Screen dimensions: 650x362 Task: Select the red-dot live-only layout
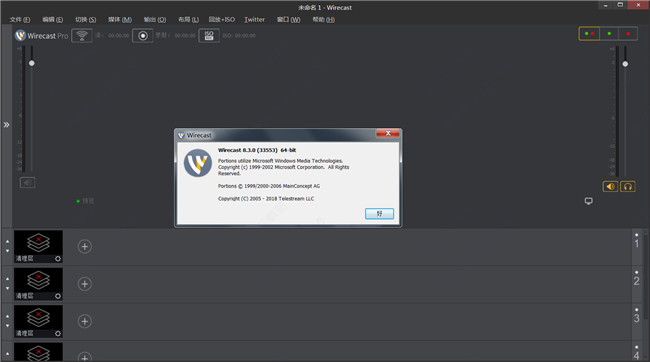coord(628,34)
